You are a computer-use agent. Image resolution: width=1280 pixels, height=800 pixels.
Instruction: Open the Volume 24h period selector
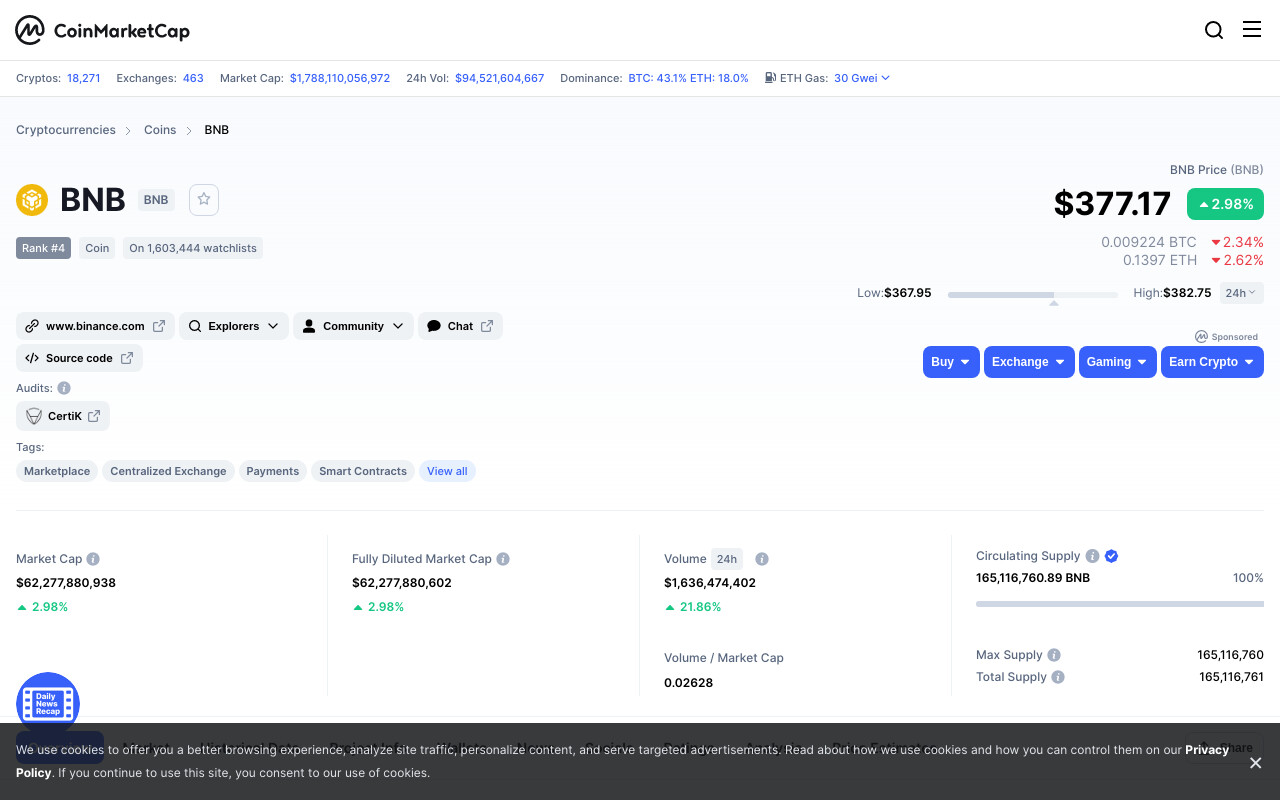tap(727, 559)
